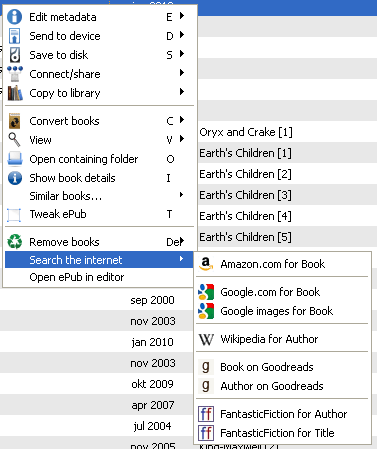Click the Google images for Book icon
The height and width of the screenshot is (449, 377).
click(x=206, y=311)
